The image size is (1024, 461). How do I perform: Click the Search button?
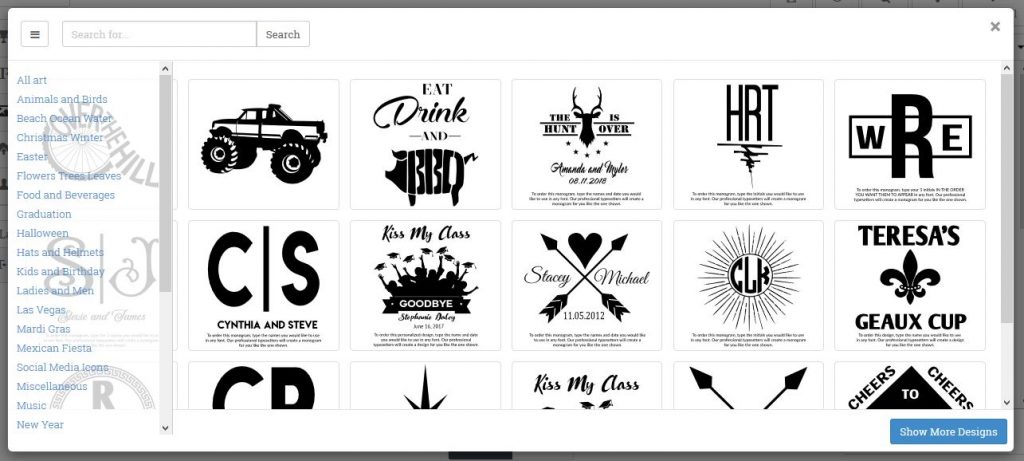283,34
